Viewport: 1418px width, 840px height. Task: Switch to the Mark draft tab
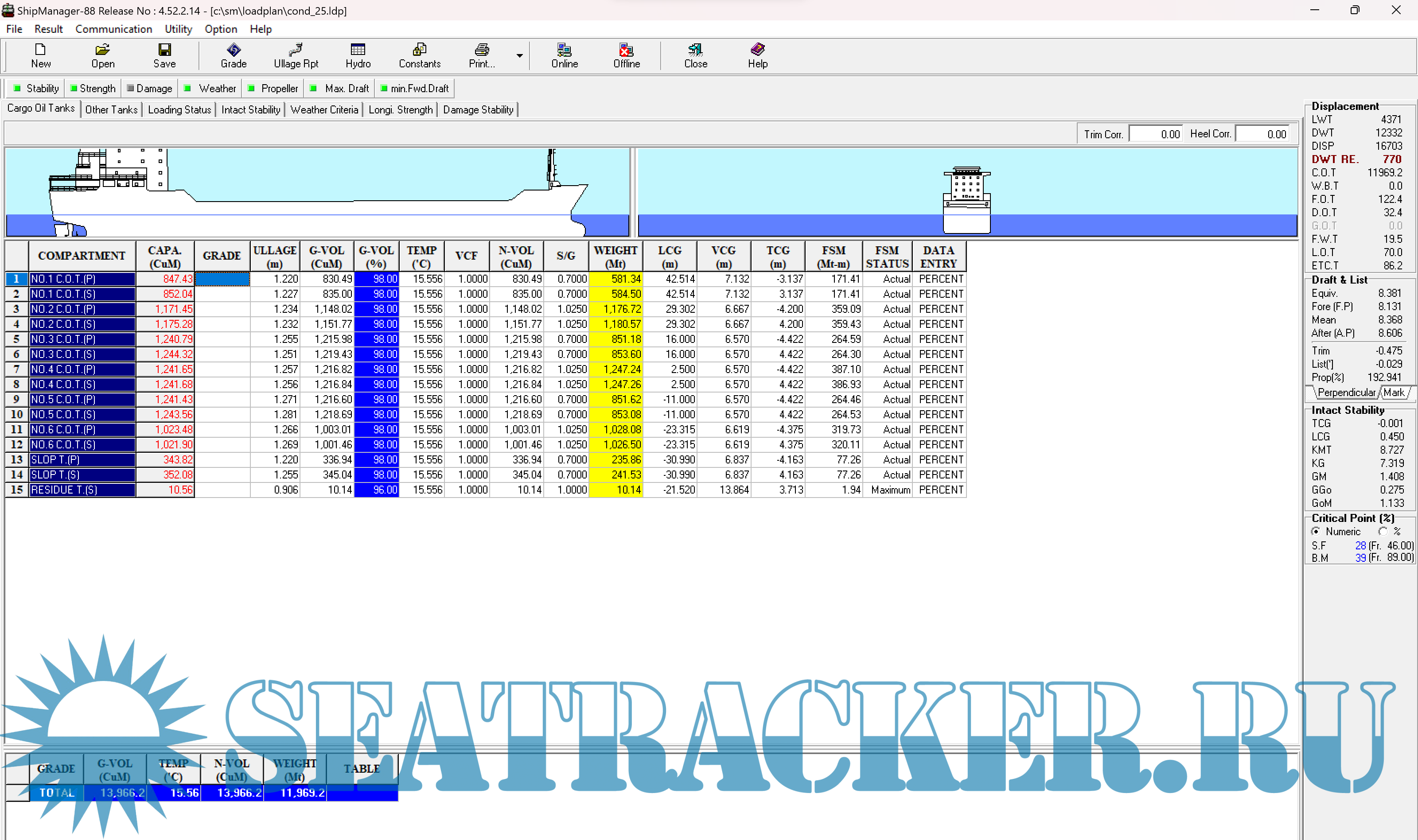[x=1393, y=392]
